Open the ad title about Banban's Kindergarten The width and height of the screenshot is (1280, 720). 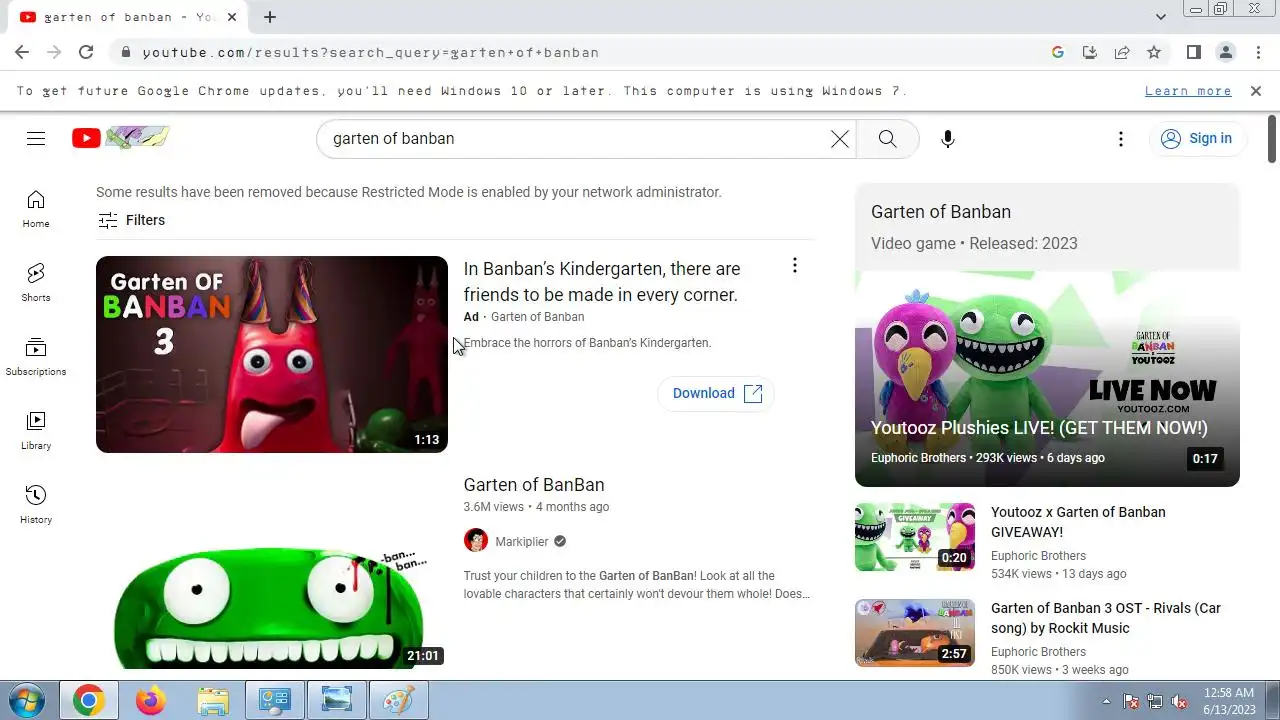[602, 282]
